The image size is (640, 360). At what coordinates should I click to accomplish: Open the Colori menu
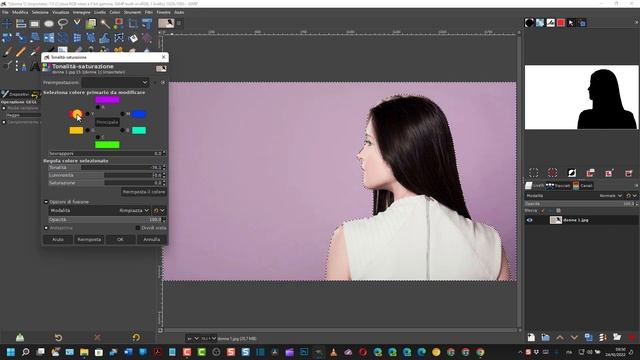point(115,12)
